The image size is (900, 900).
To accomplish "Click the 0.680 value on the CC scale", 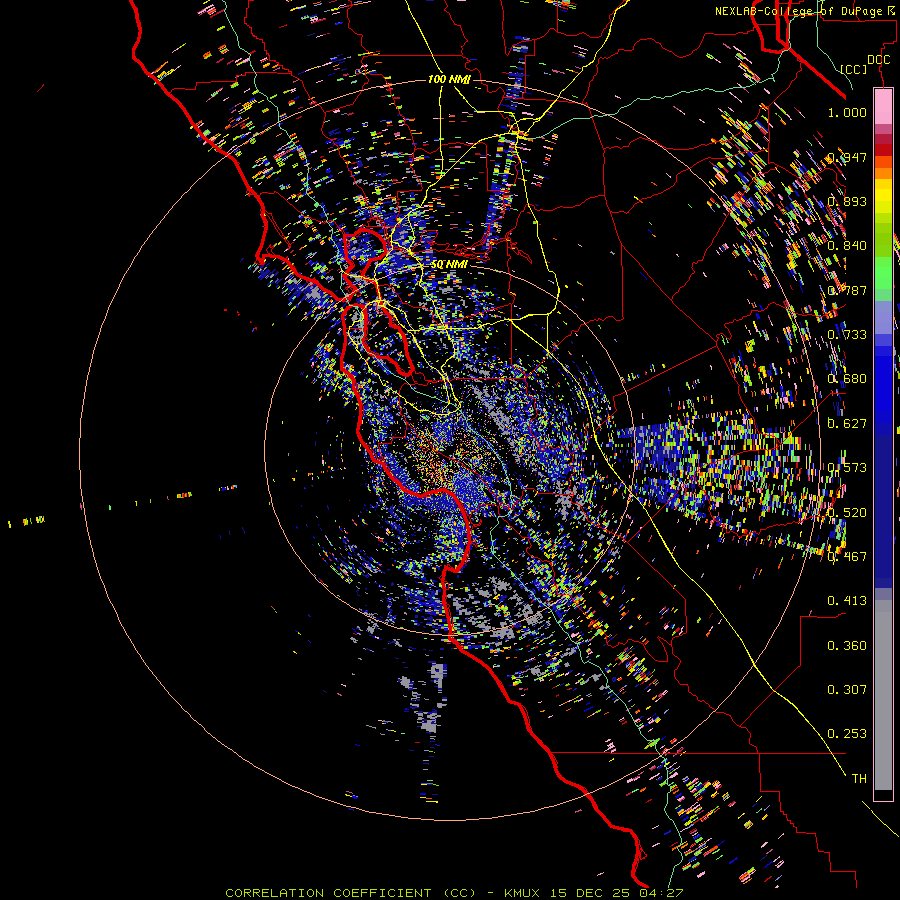I will (x=847, y=378).
